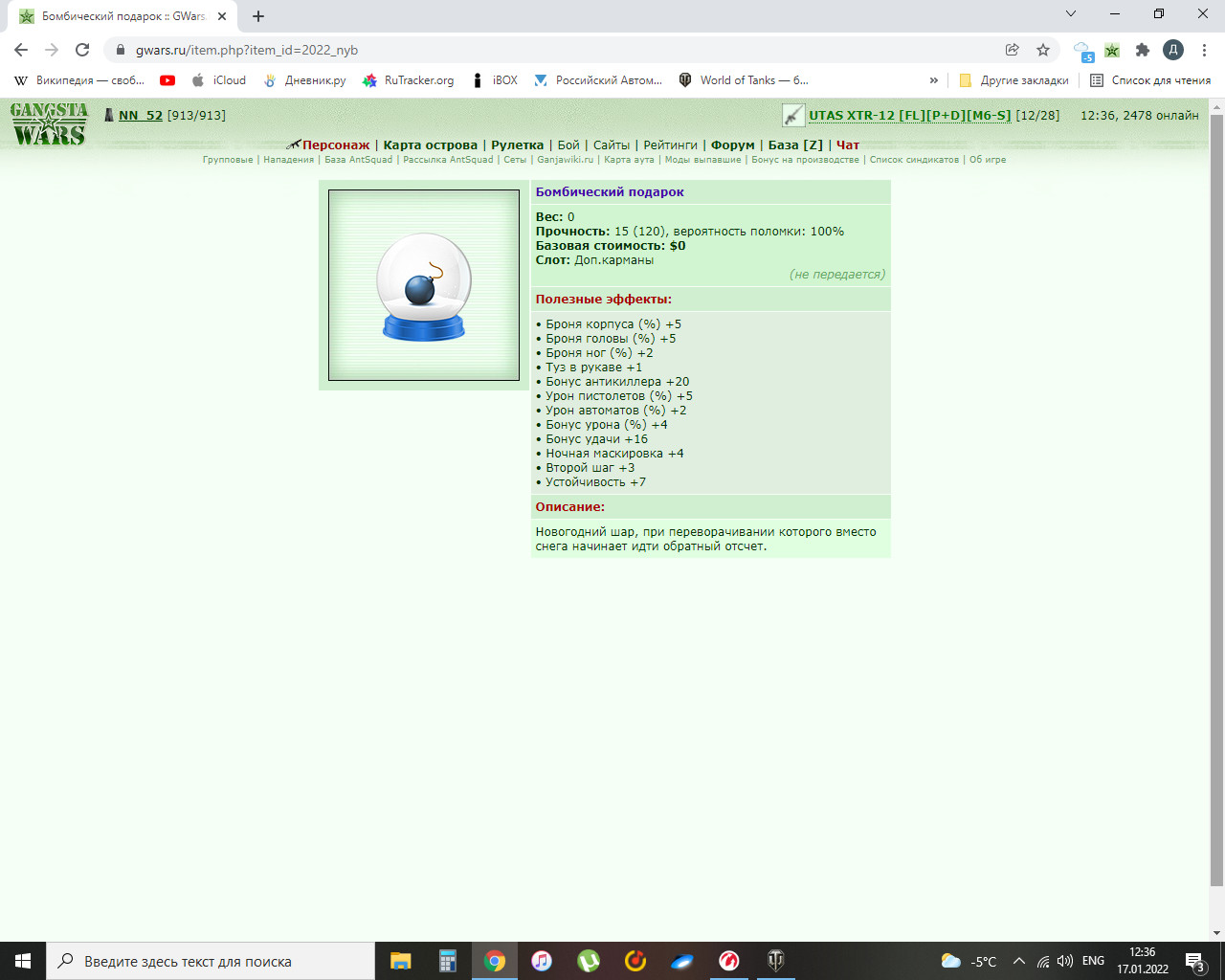This screenshot has width=1225, height=980.
Task: Open a new browser tab
Action: pos(258,16)
